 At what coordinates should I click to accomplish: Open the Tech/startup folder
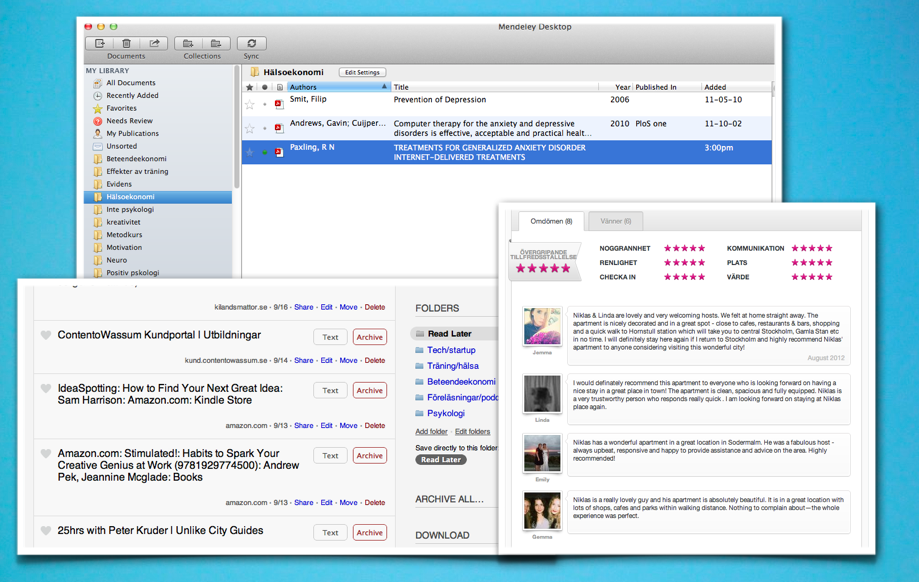pos(451,350)
